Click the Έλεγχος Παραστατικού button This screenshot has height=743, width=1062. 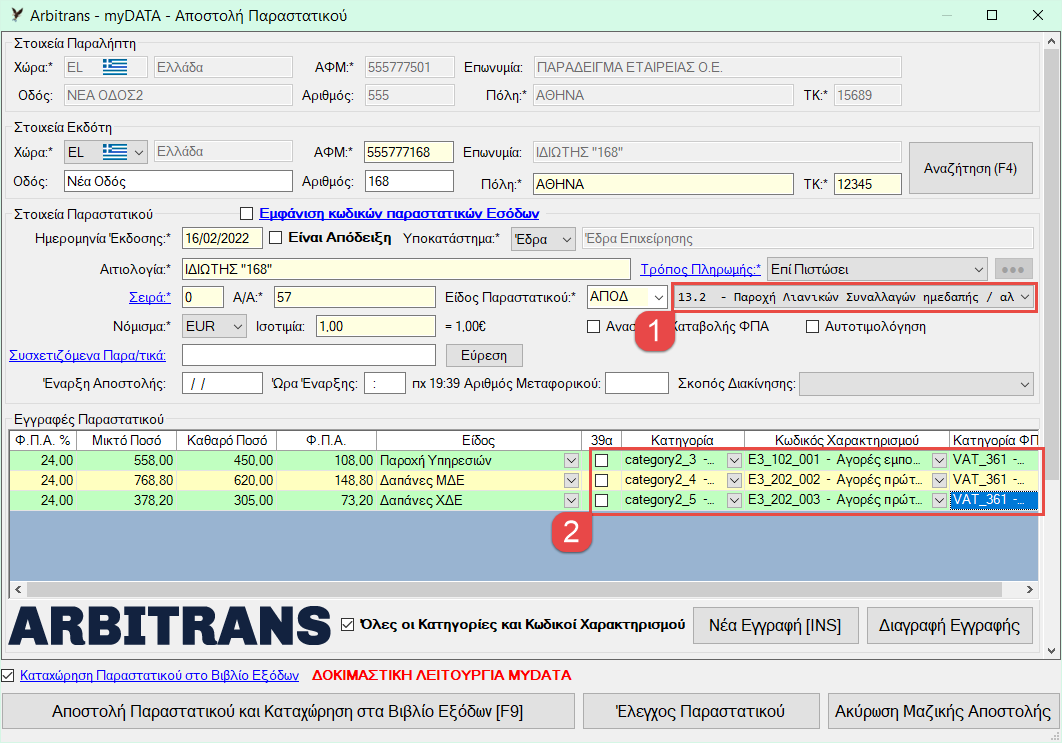701,711
